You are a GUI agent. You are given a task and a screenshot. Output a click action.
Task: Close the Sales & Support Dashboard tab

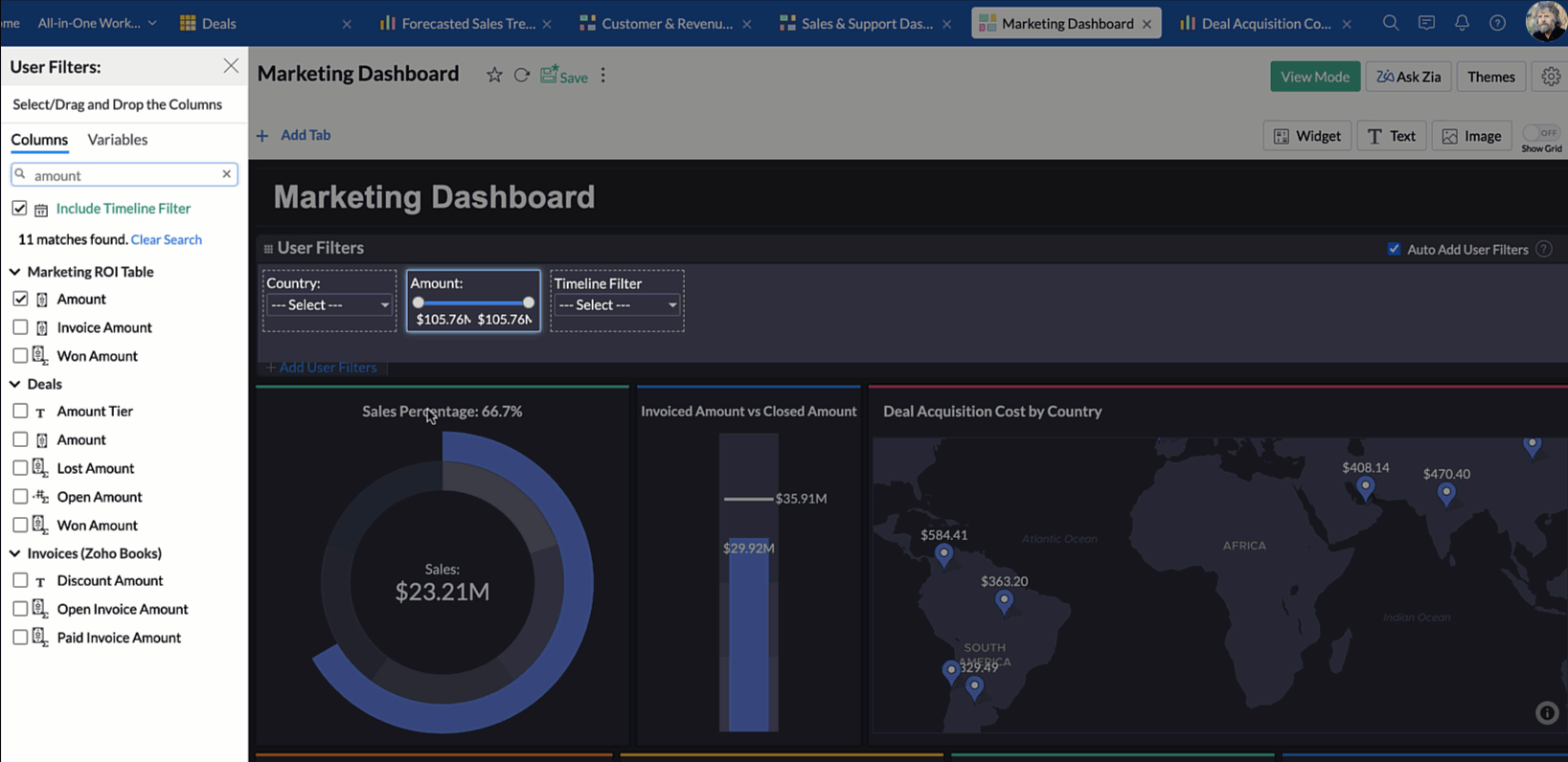(x=947, y=24)
